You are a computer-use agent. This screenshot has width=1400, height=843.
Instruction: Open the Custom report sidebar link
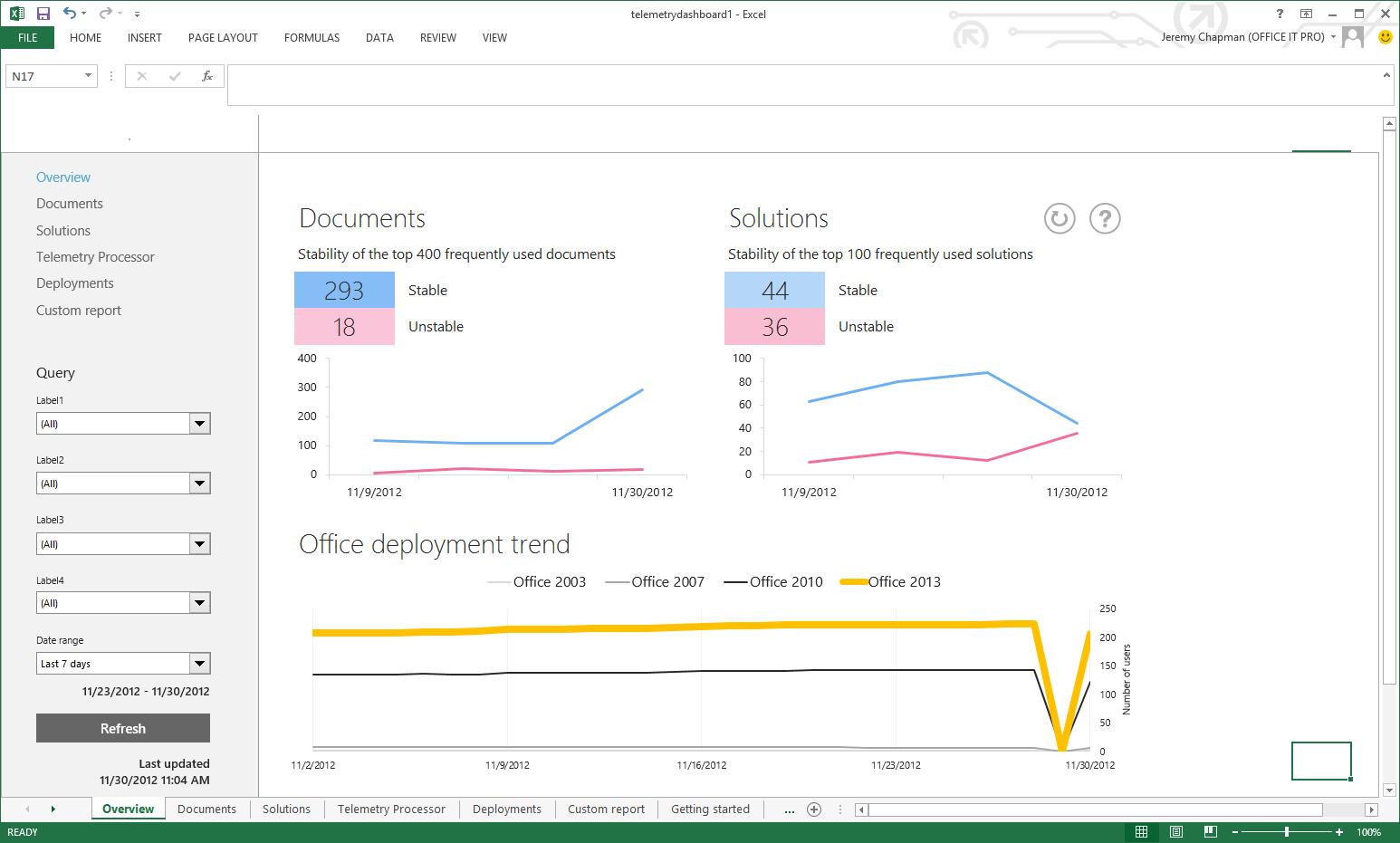(x=79, y=311)
